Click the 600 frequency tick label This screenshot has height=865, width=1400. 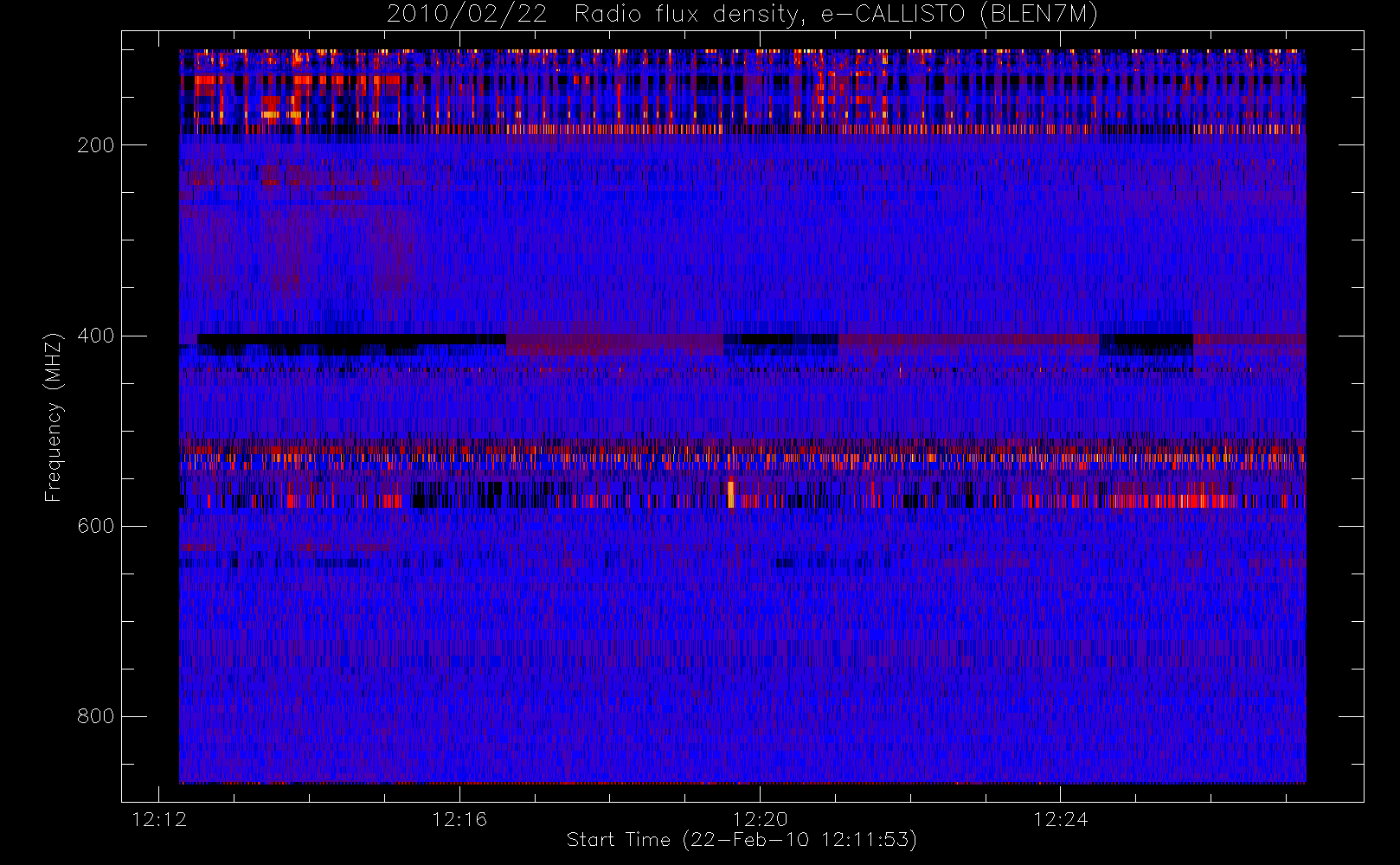[x=96, y=526]
